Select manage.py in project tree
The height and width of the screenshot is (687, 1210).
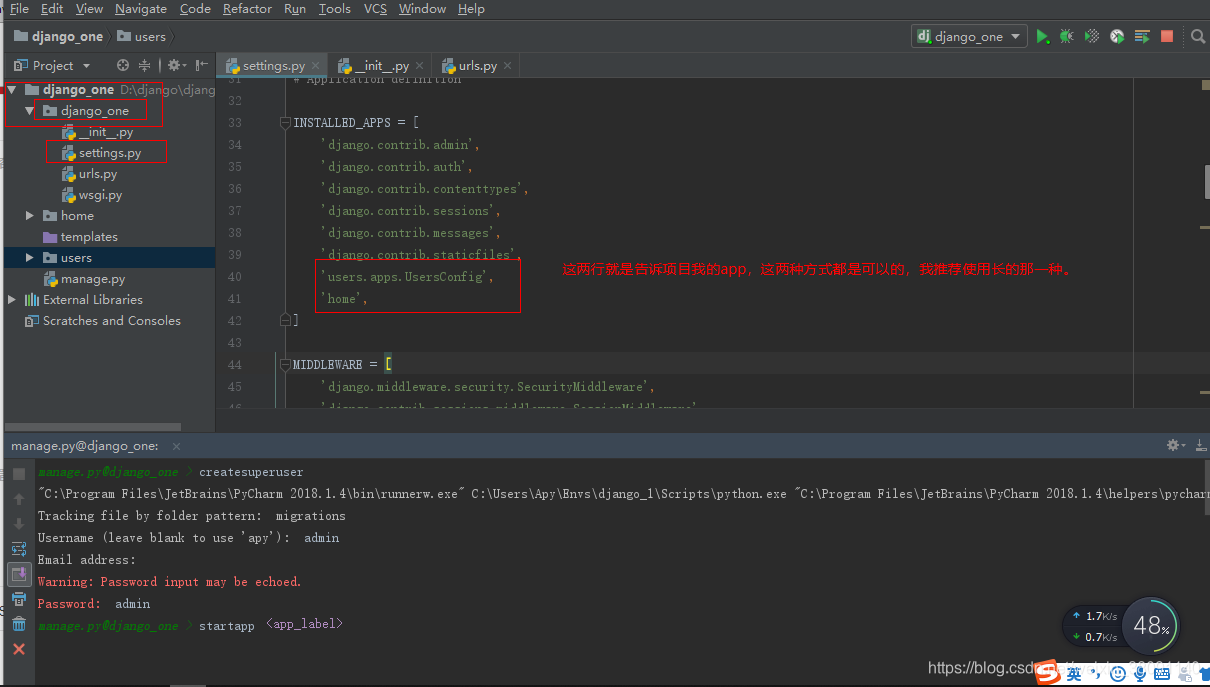[93, 279]
